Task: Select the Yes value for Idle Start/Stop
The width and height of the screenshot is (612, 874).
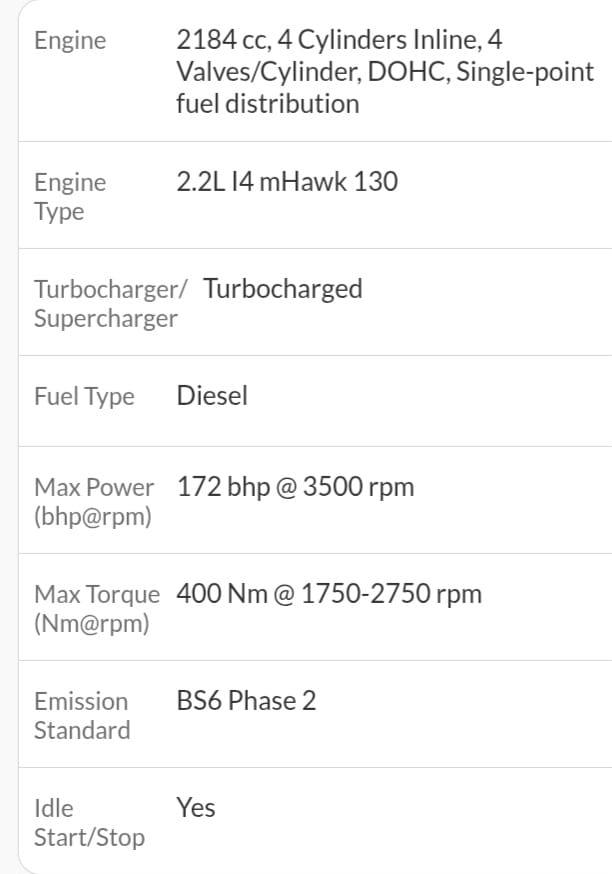Action: [196, 807]
